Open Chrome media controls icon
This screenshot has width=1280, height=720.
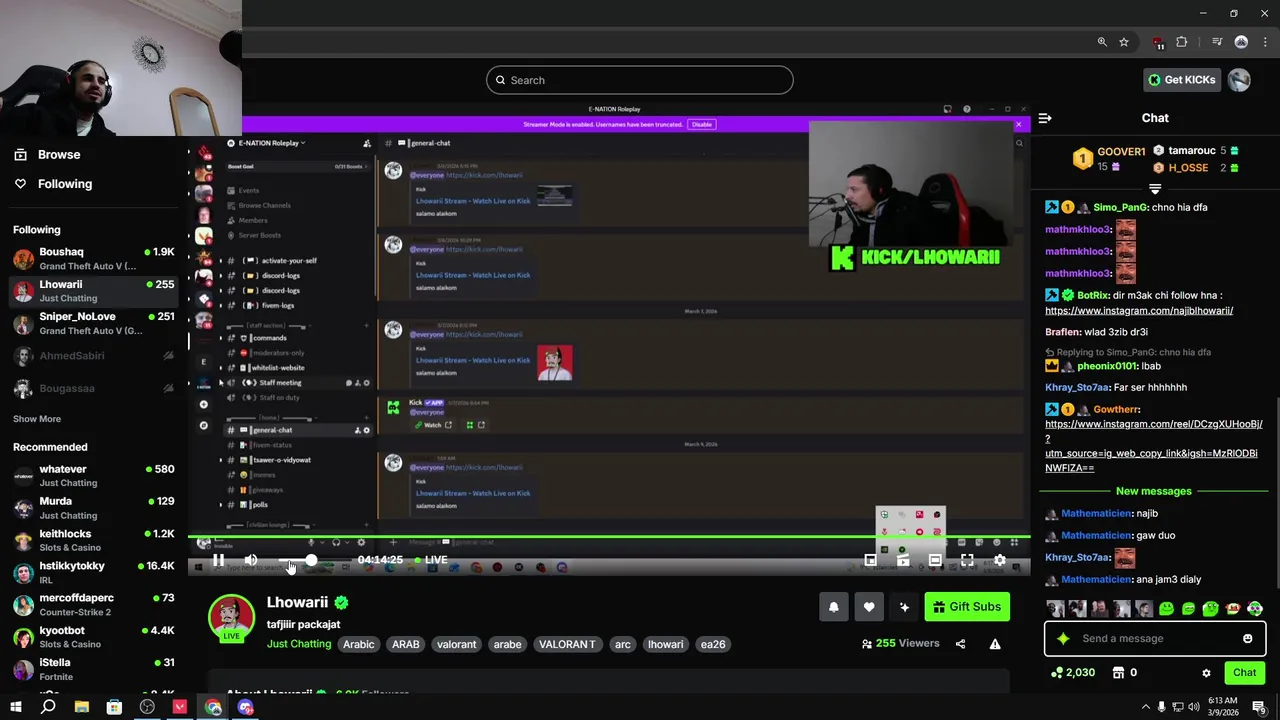[1217, 42]
